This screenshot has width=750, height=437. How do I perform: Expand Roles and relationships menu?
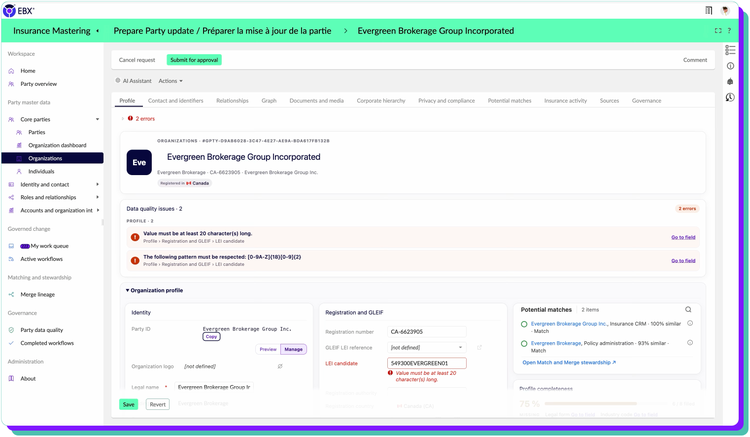coord(98,197)
